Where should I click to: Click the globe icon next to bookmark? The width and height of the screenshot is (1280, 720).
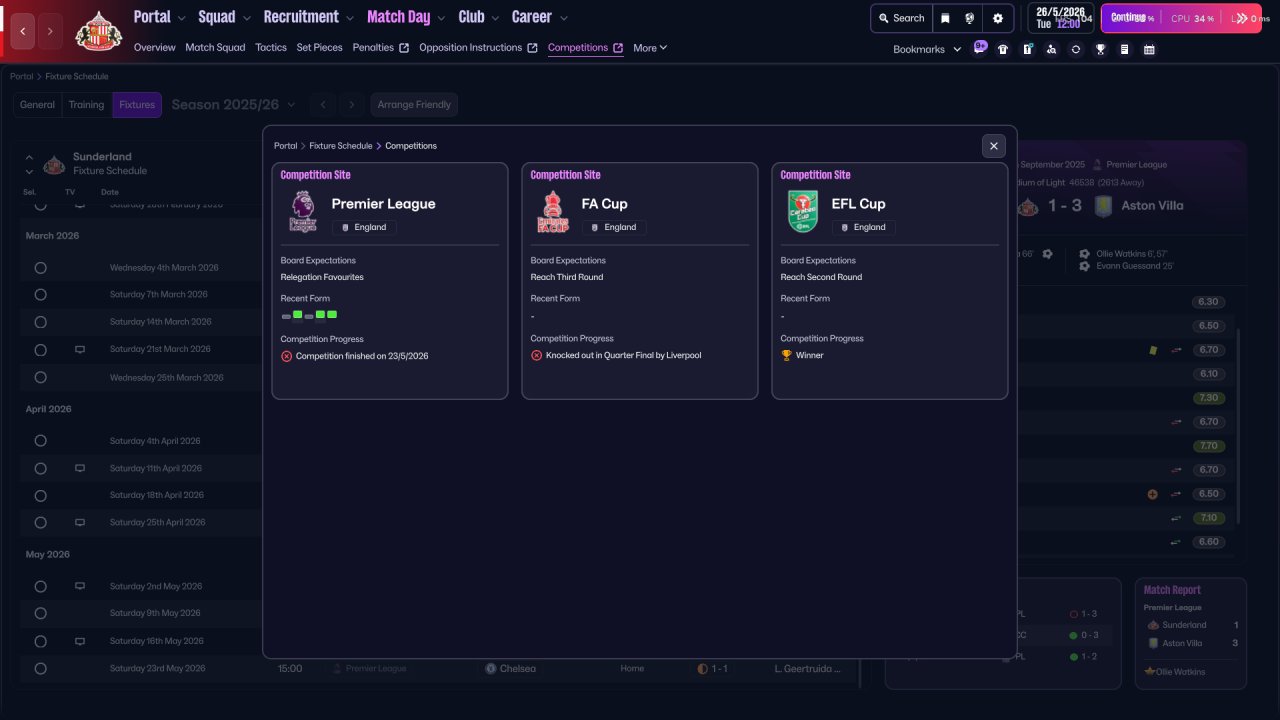tap(970, 18)
